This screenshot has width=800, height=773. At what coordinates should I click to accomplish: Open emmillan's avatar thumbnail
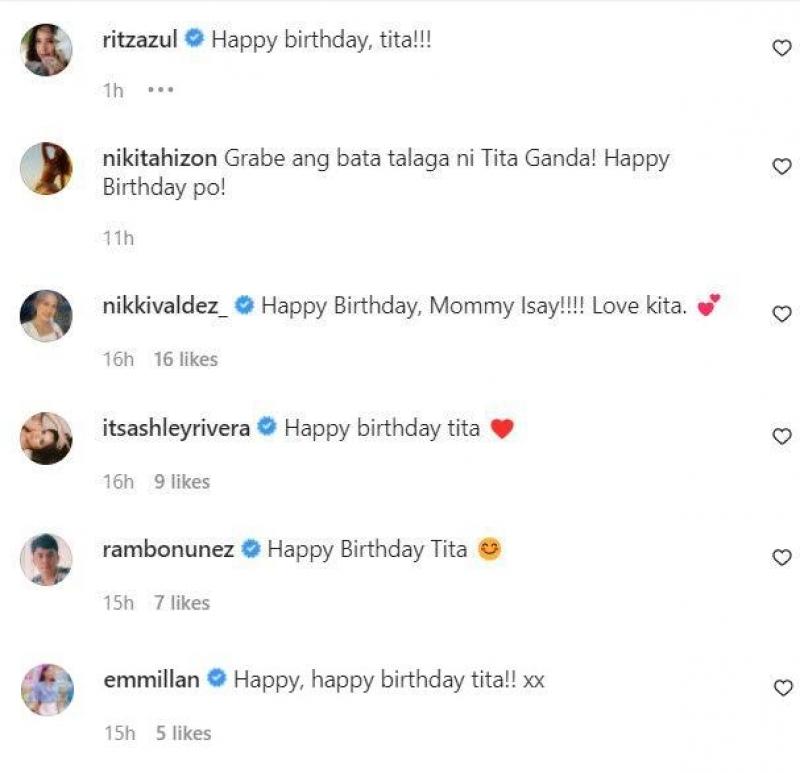point(47,690)
